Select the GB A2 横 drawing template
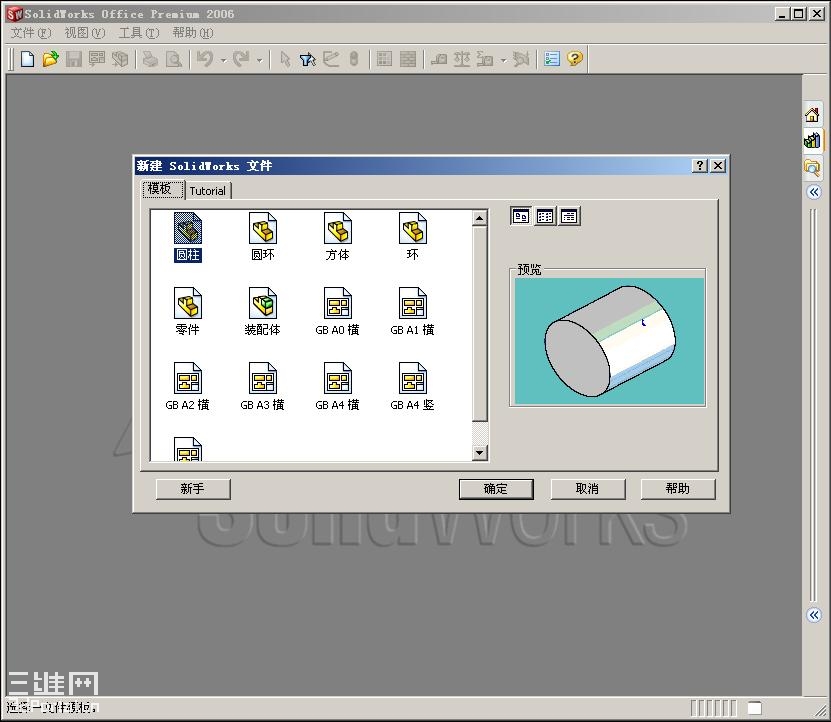 click(x=188, y=387)
